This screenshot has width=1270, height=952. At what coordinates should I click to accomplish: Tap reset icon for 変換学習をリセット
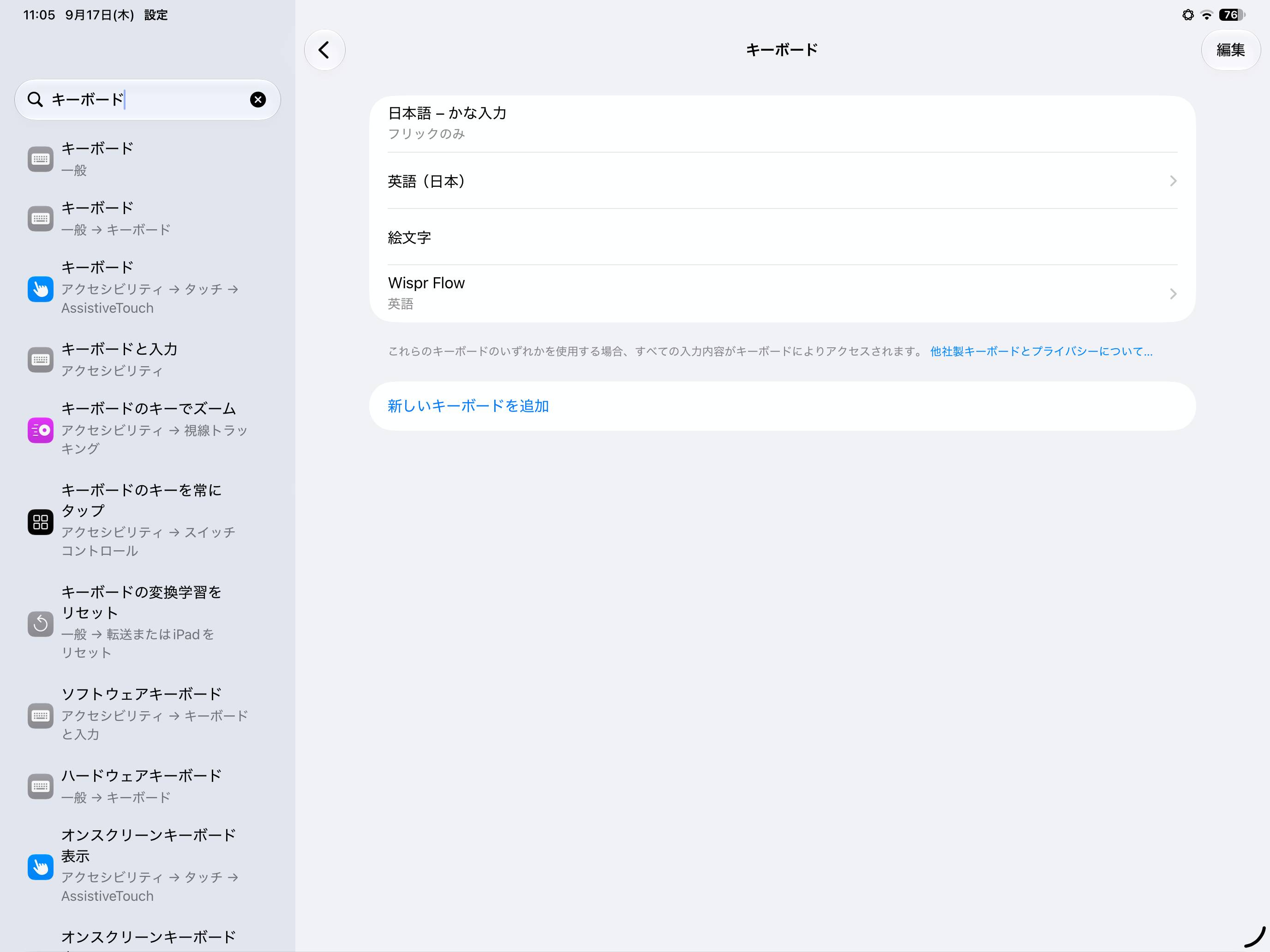40,624
